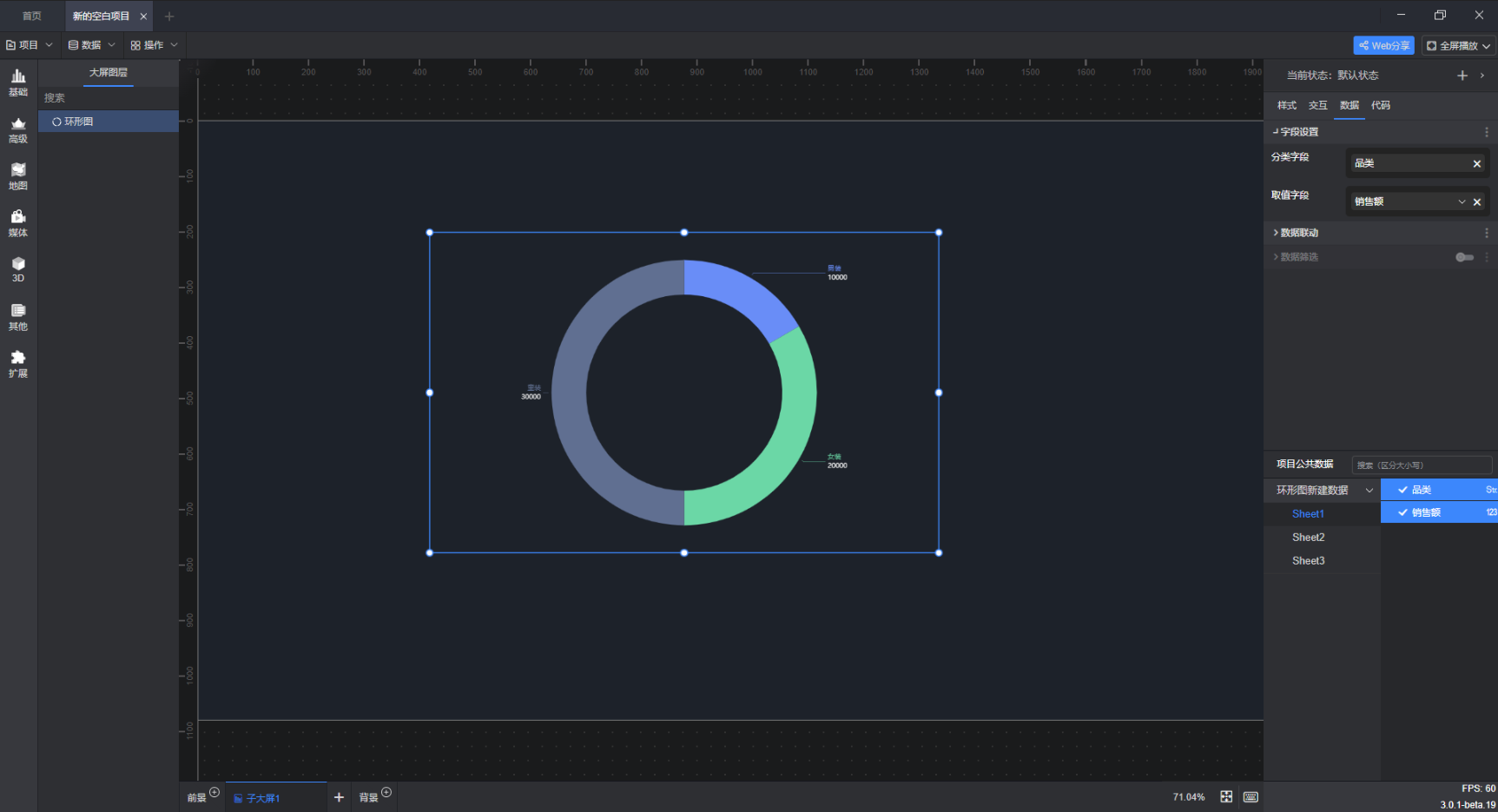
Task: Open the 3D components category
Action: [x=18, y=270]
